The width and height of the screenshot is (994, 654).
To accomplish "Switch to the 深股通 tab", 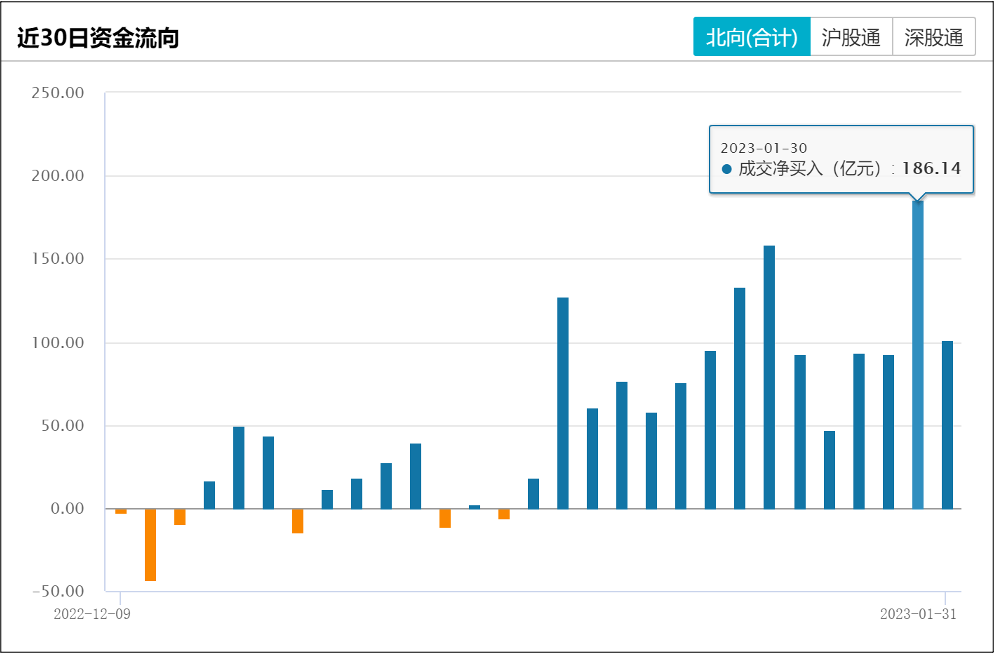I will pos(933,38).
